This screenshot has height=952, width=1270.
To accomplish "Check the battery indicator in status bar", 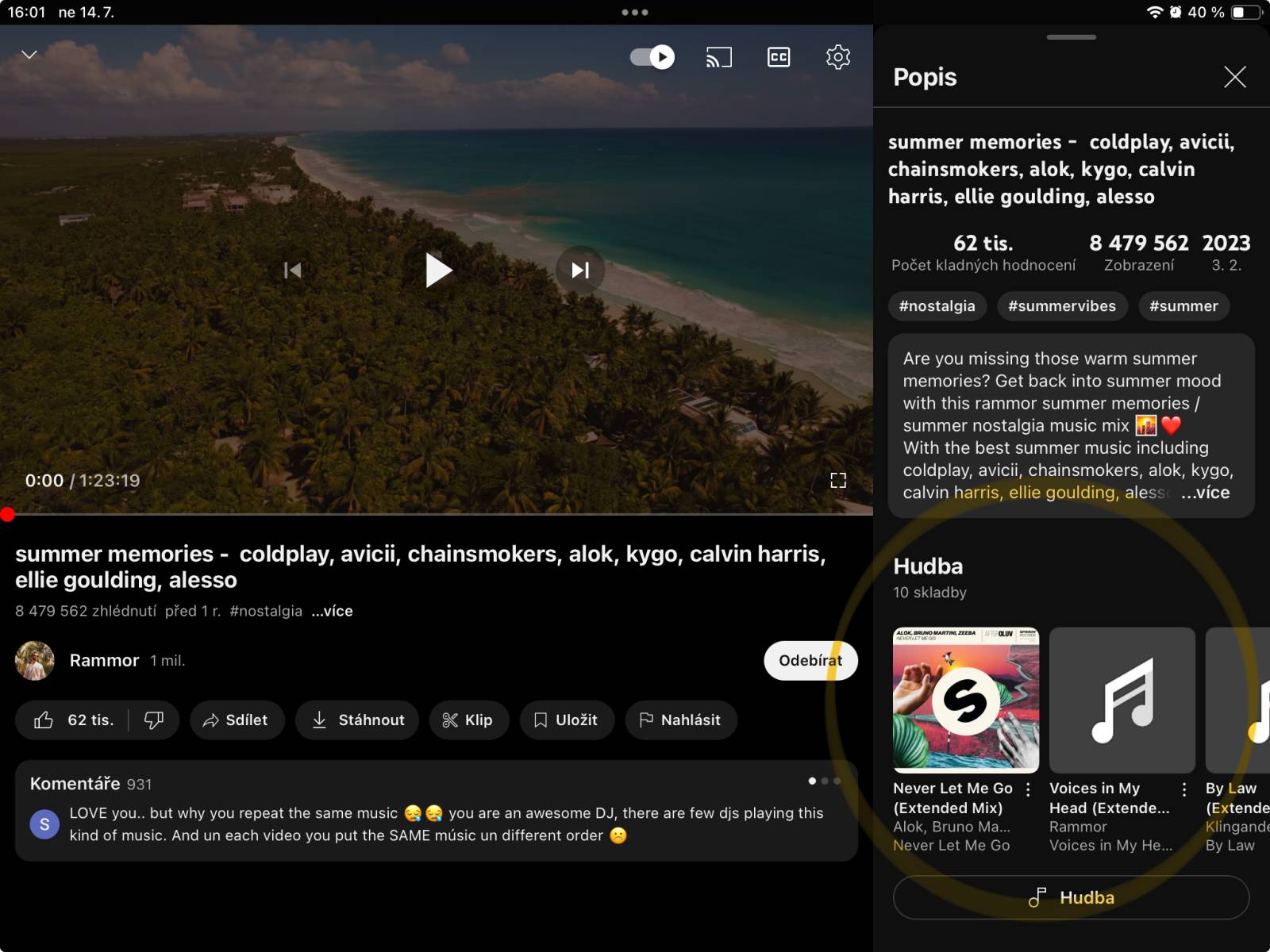I will (1246, 13).
